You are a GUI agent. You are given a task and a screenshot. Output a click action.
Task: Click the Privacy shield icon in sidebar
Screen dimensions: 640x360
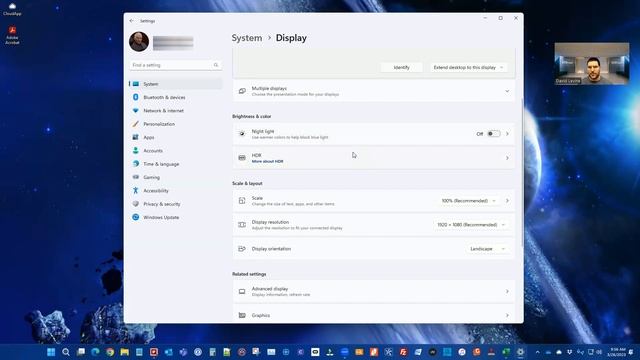click(x=136, y=204)
